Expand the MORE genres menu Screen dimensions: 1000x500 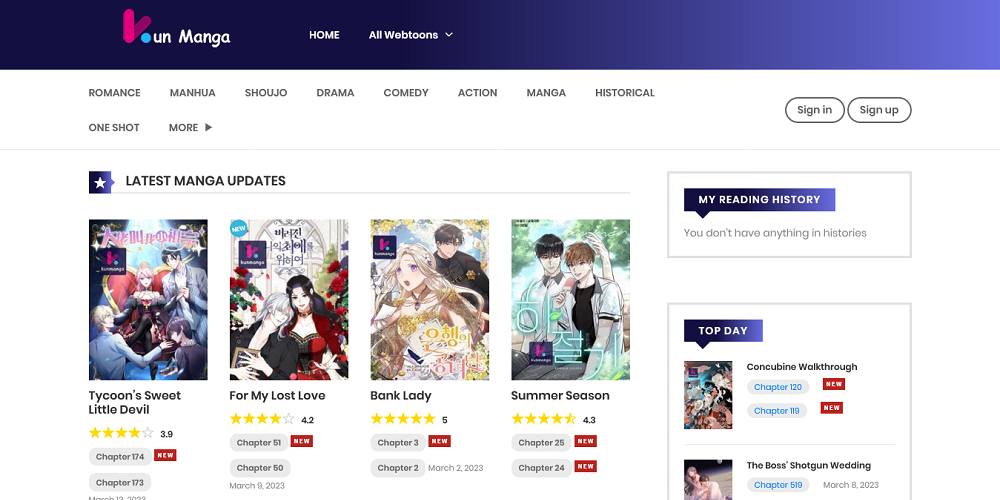[x=190, y=128]
